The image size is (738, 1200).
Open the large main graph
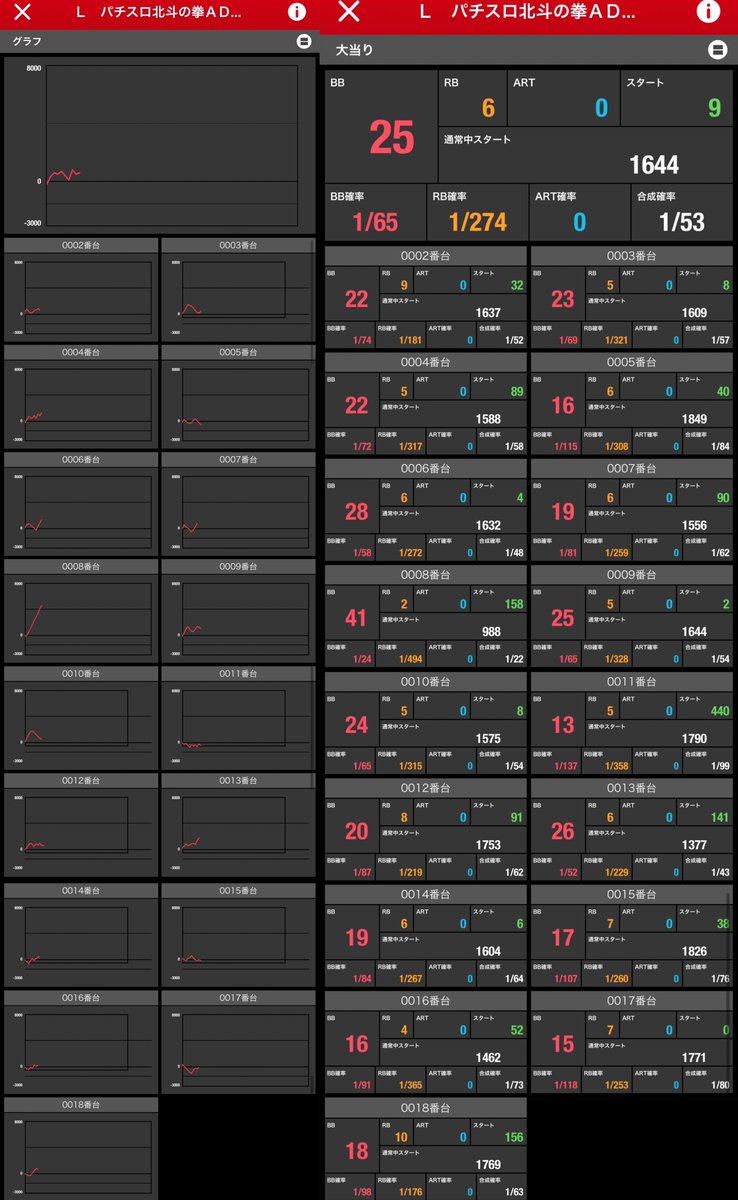coord(161,145)
